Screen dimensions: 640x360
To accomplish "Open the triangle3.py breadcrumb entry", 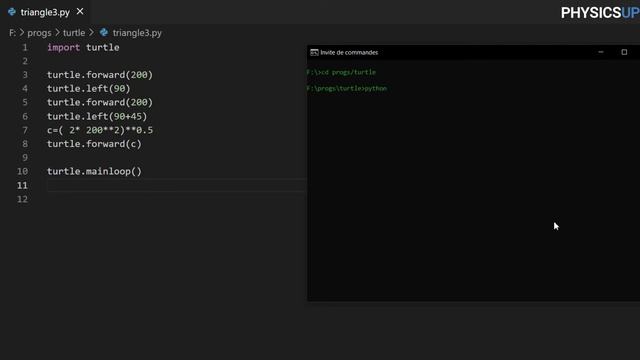I will (x=137, y=33).
